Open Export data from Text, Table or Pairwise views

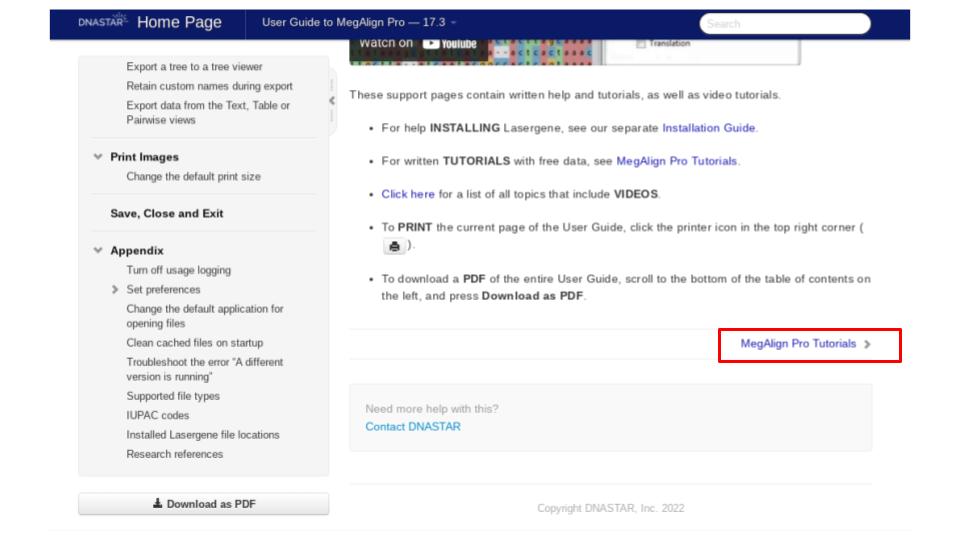coord(208,113)
